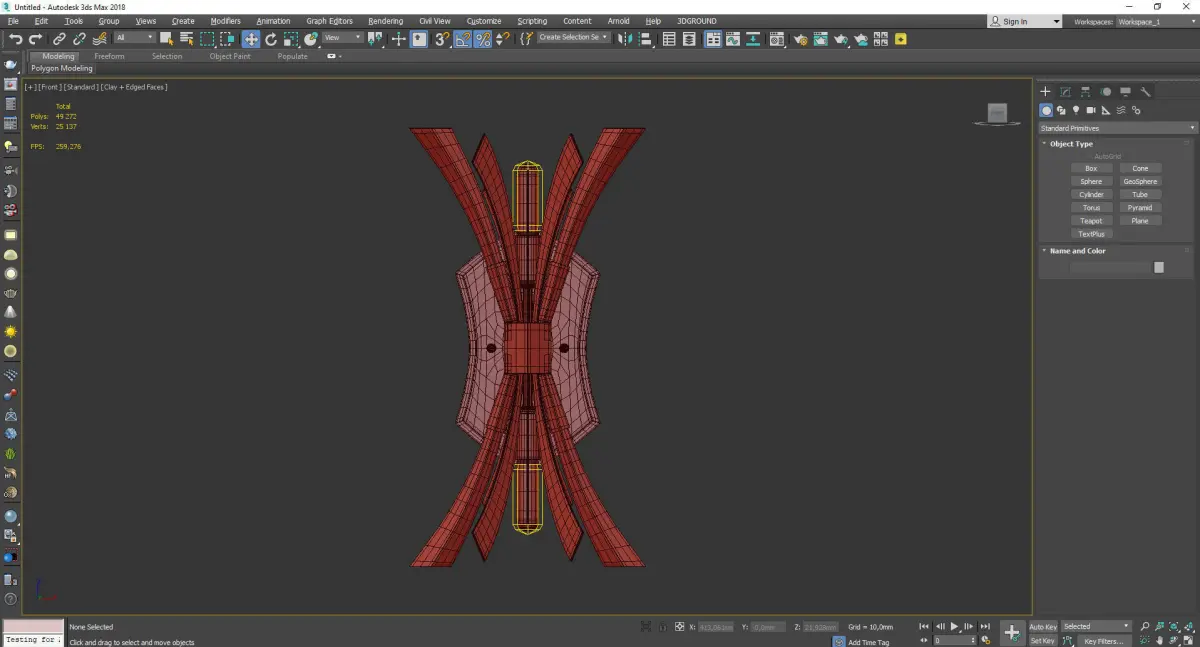The height and width of the screenshot is (647, 1200).
Task: Open the Render Setup teapot icon
Action: coord(800,39)
